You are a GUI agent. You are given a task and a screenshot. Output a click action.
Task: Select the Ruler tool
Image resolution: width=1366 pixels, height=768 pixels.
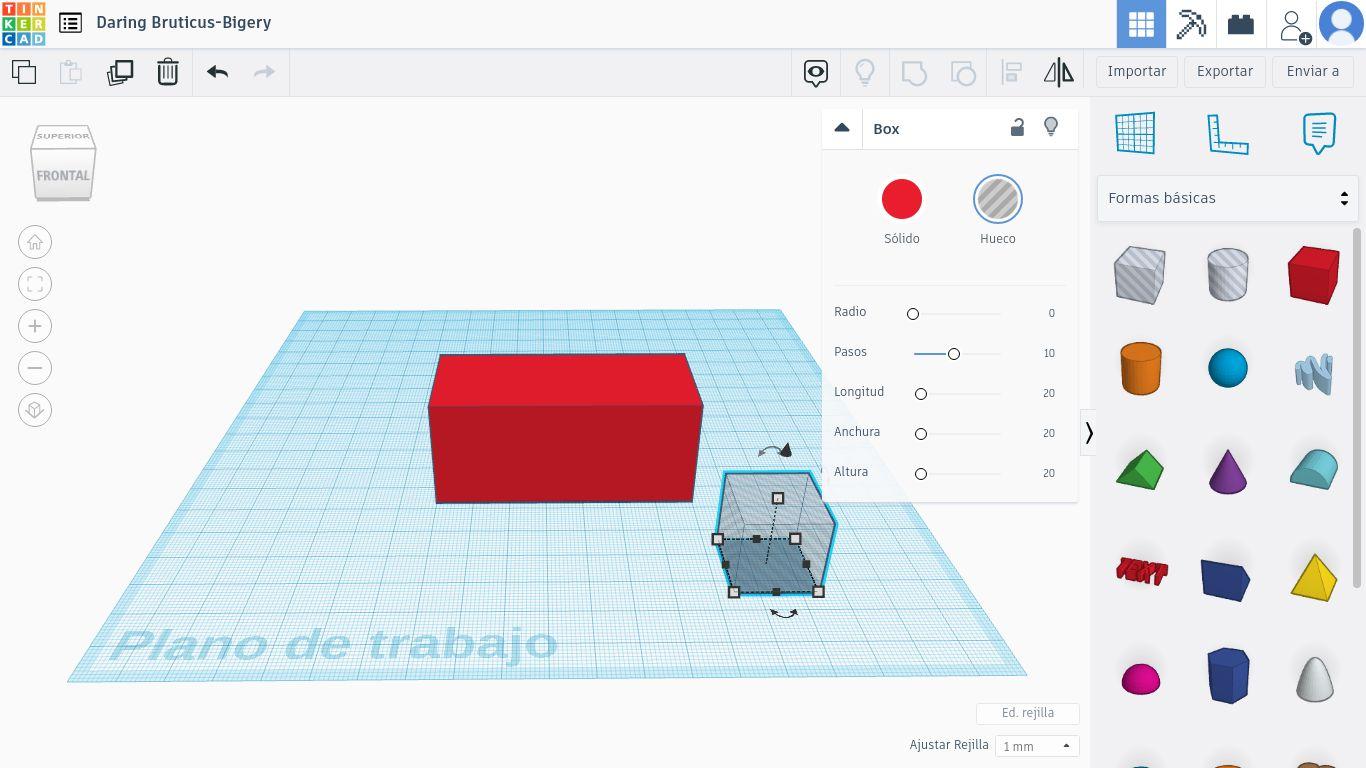point(1228,134)
